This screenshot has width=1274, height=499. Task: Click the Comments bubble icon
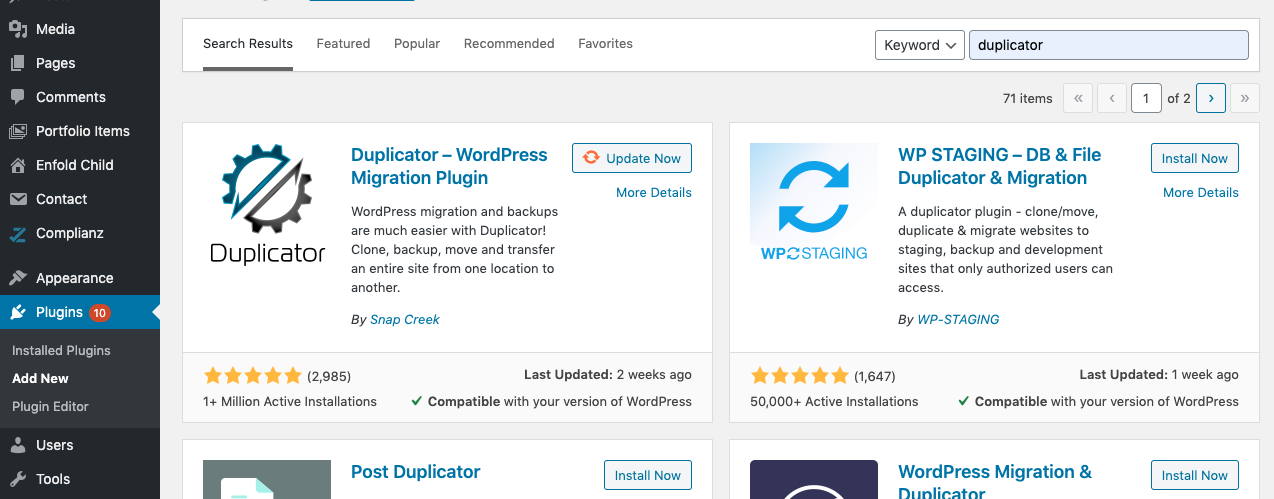coord(18,97)
